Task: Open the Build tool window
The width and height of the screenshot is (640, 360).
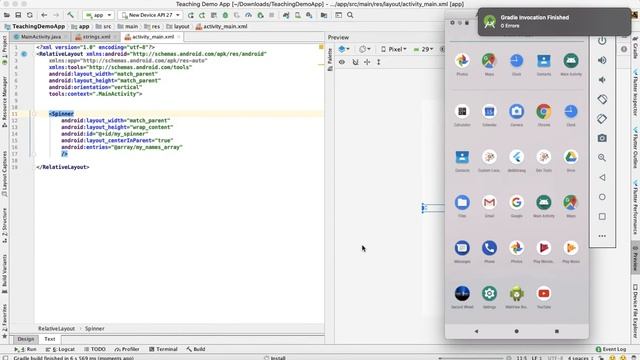Action: [x=196, y=349]
